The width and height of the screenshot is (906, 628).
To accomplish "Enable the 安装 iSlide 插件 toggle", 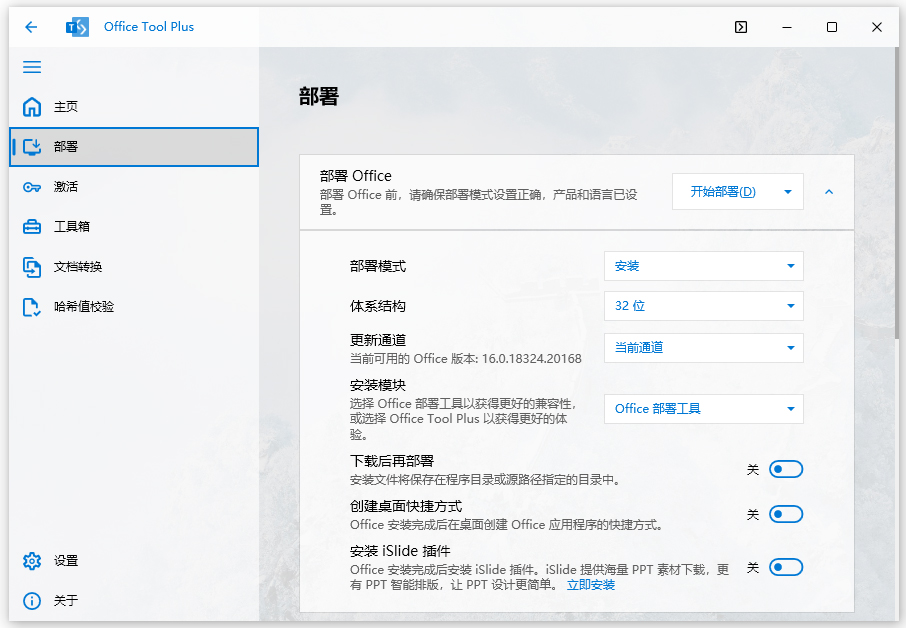I will pos(786,567).
